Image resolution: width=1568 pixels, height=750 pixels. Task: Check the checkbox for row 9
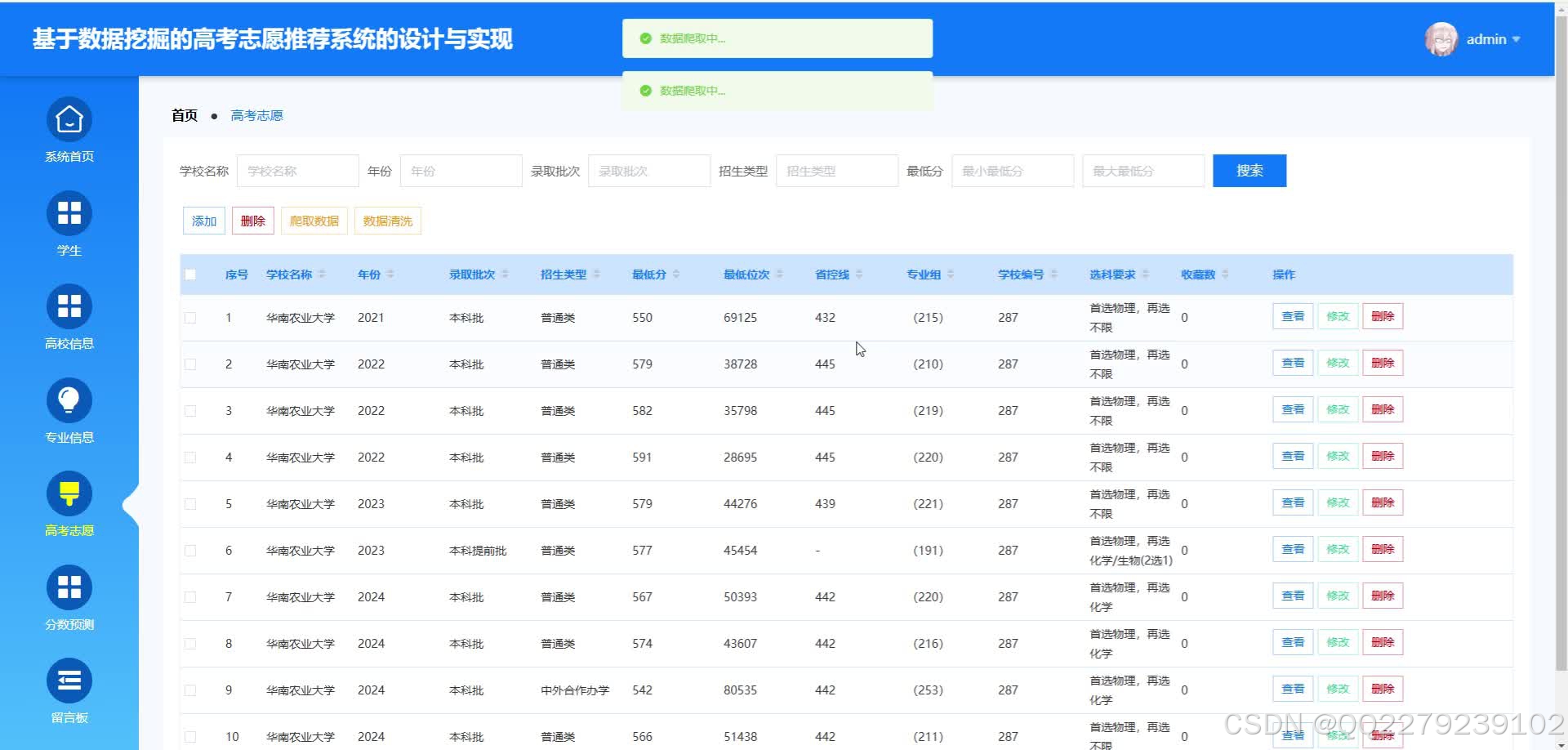click(x=190, y=690)
